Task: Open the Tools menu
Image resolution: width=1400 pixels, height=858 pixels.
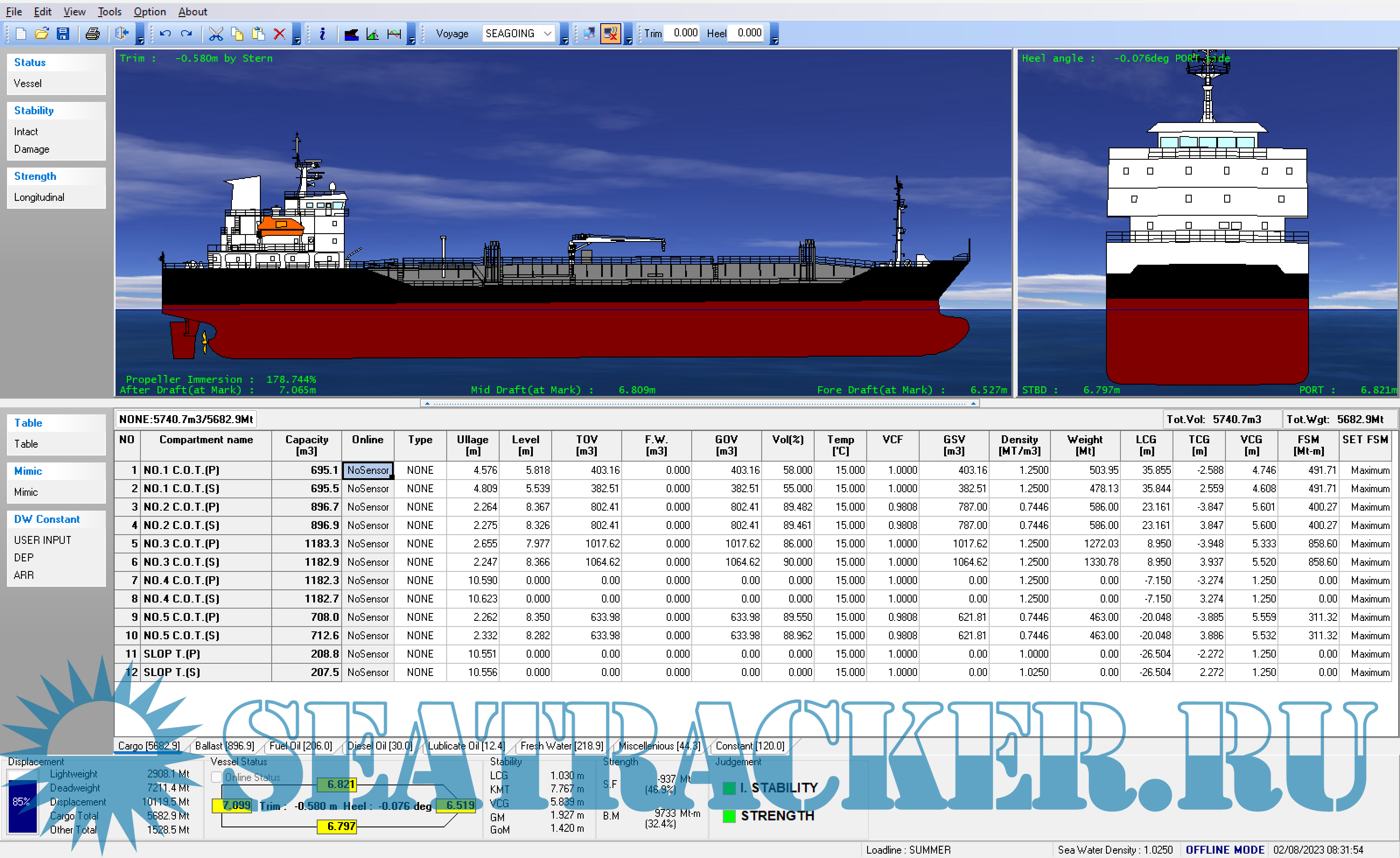Action: coord(109,11)
